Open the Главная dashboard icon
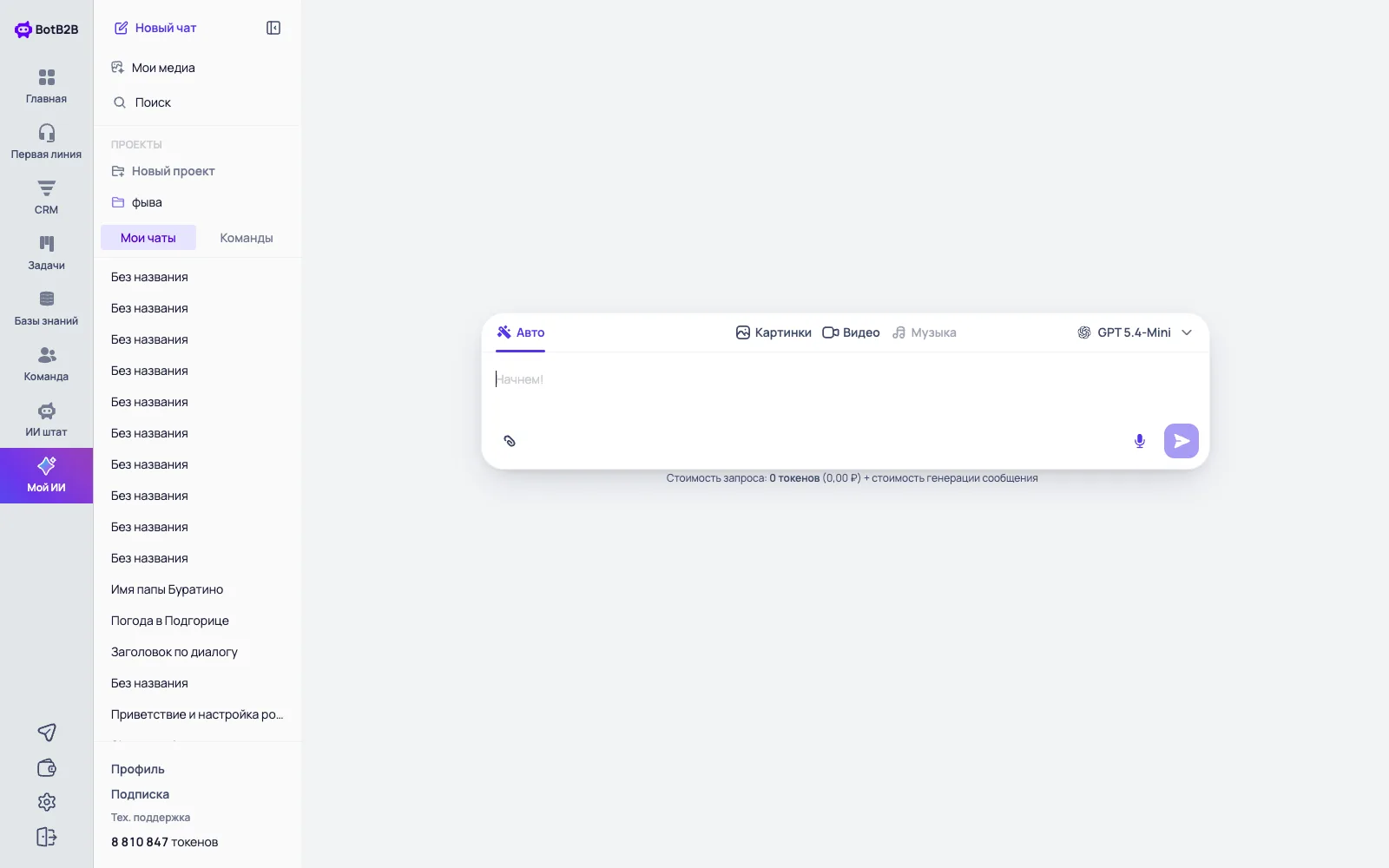Image resolution: width=1389 pixels, height=868 pixels. [47, 77]
